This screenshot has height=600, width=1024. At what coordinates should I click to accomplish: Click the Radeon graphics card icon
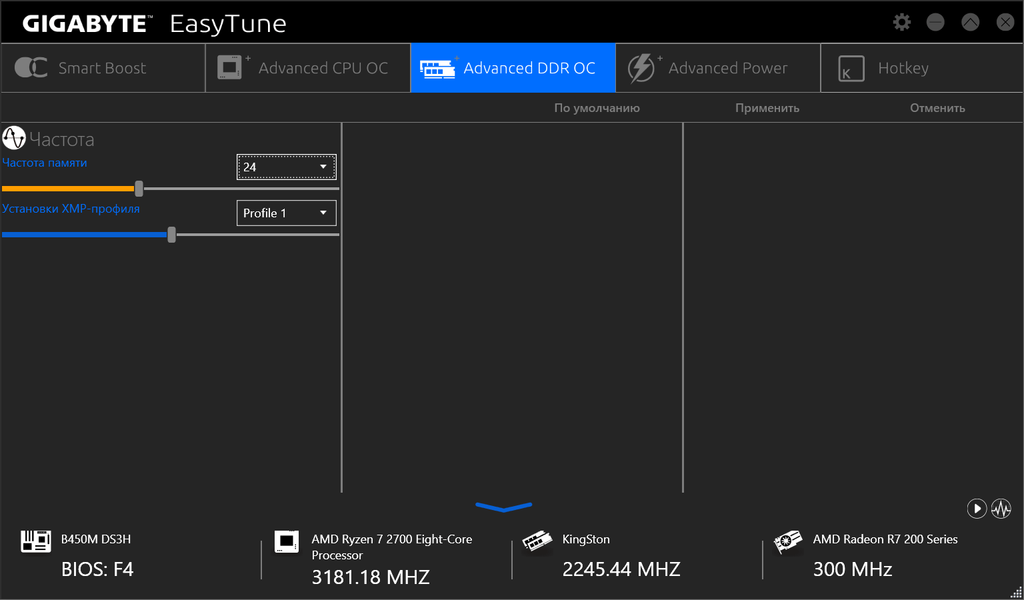click(788, 541)
